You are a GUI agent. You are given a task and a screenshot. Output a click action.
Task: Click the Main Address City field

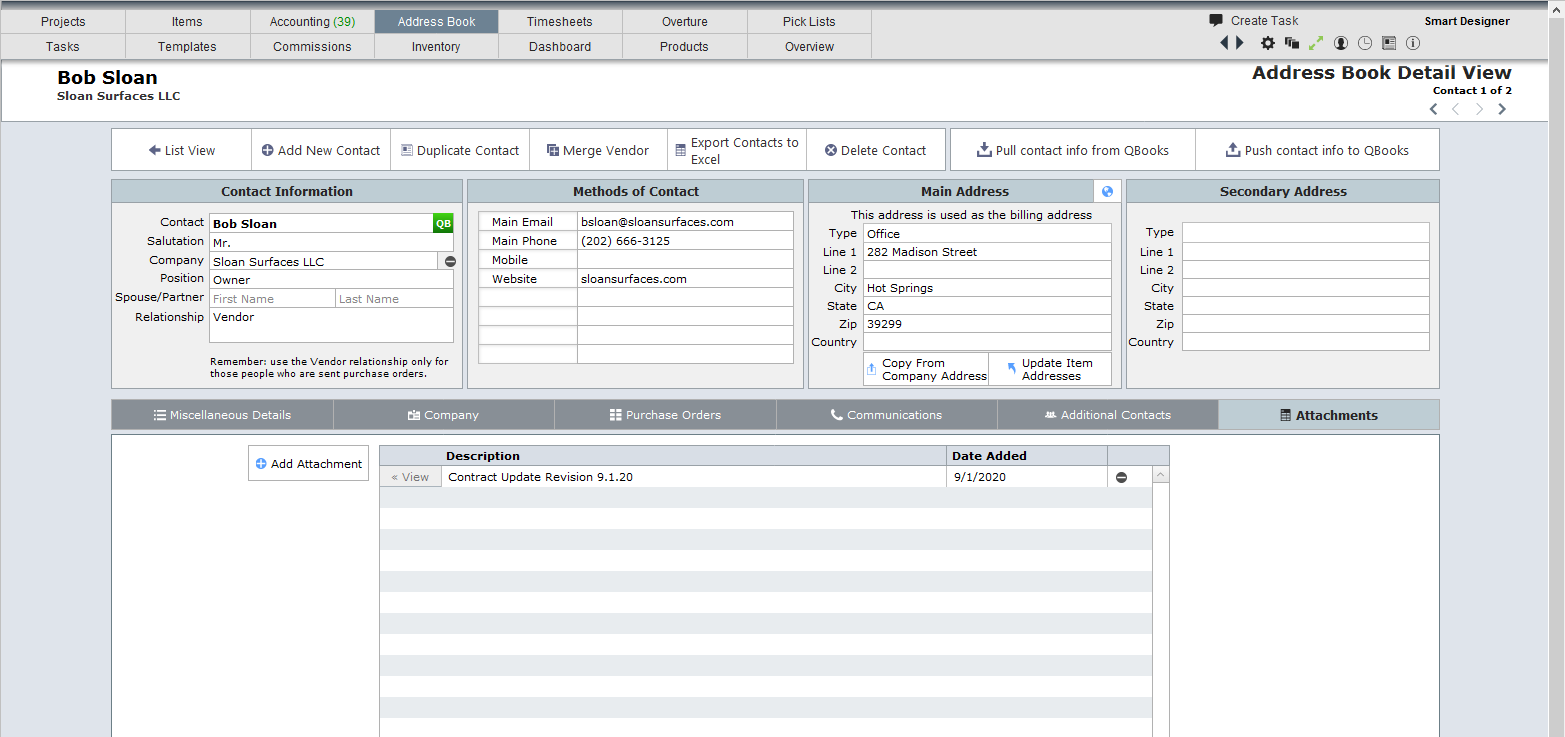click(987, 288)
